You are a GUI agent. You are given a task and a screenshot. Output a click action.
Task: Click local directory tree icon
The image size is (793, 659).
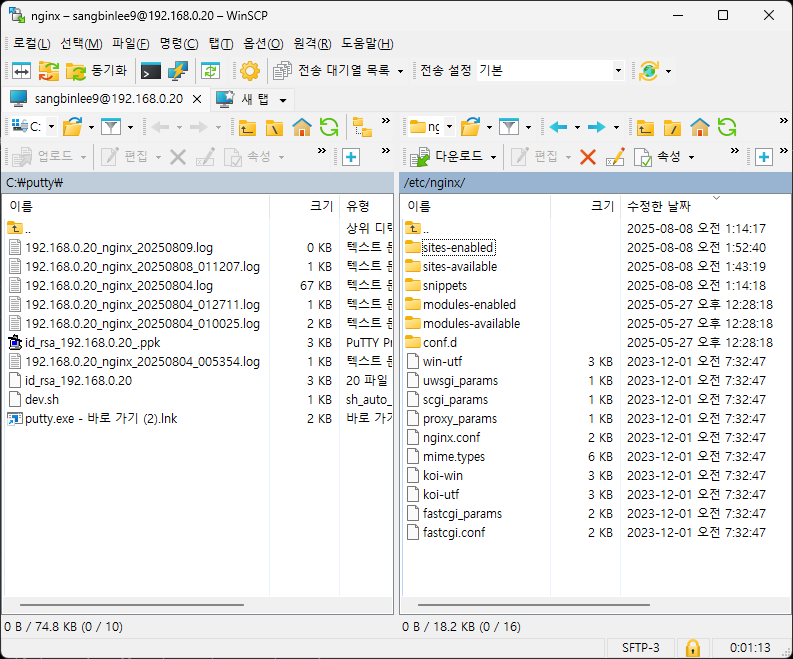point(362,127)
